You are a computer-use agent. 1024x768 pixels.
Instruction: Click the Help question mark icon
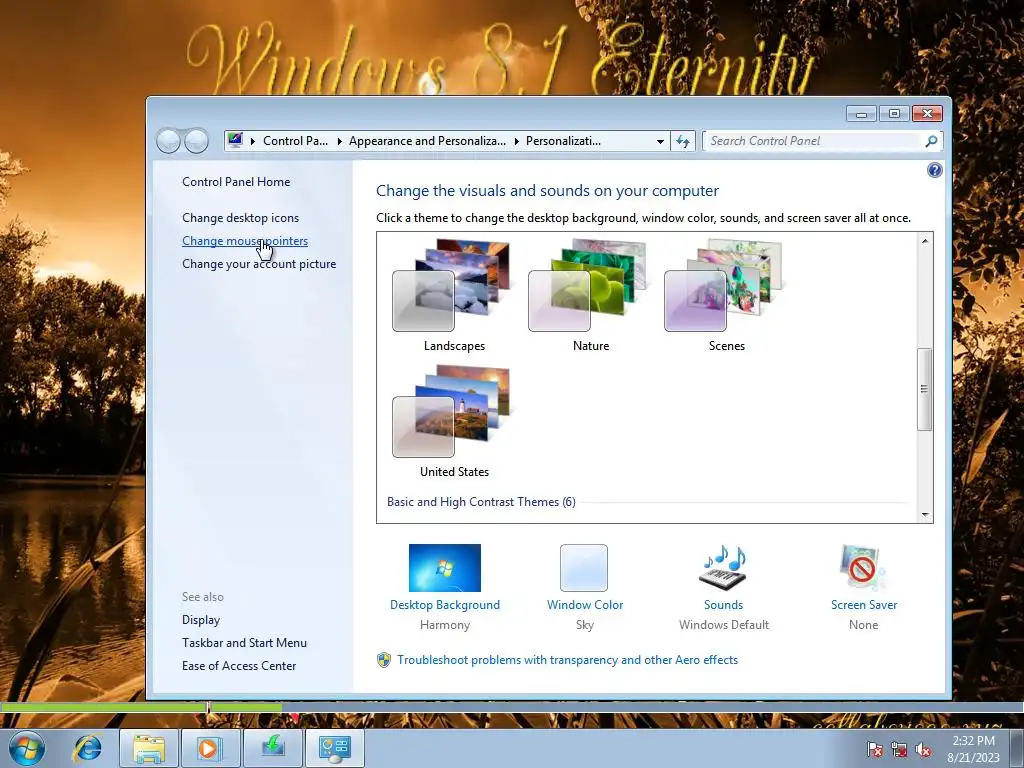(935, 170)
